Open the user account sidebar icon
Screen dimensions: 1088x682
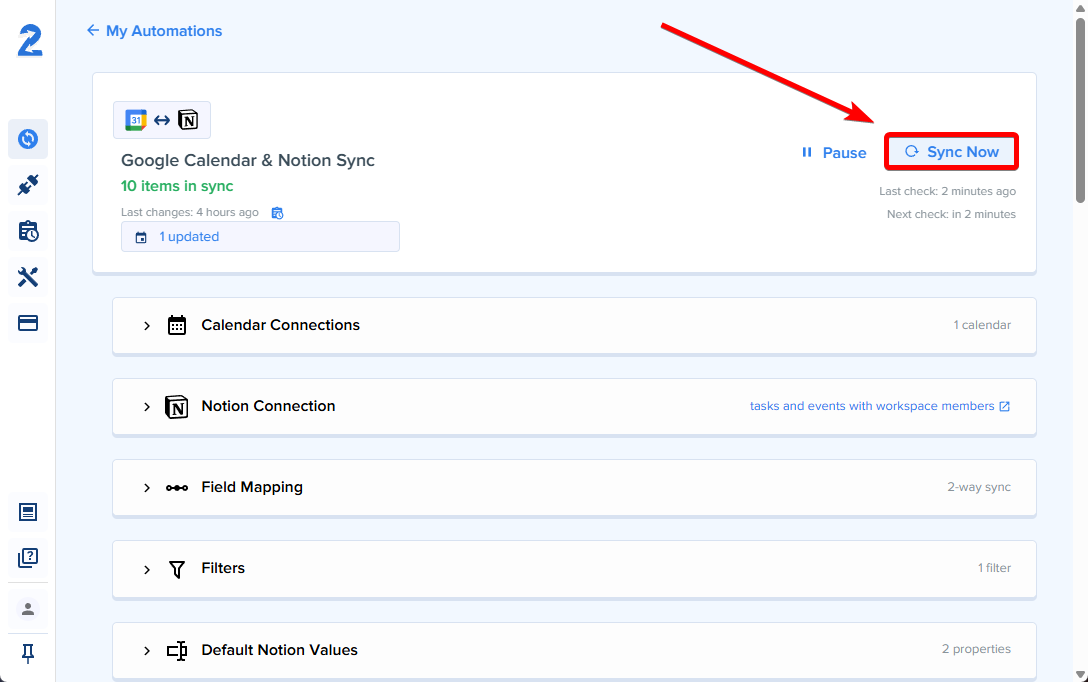[28, 609]
